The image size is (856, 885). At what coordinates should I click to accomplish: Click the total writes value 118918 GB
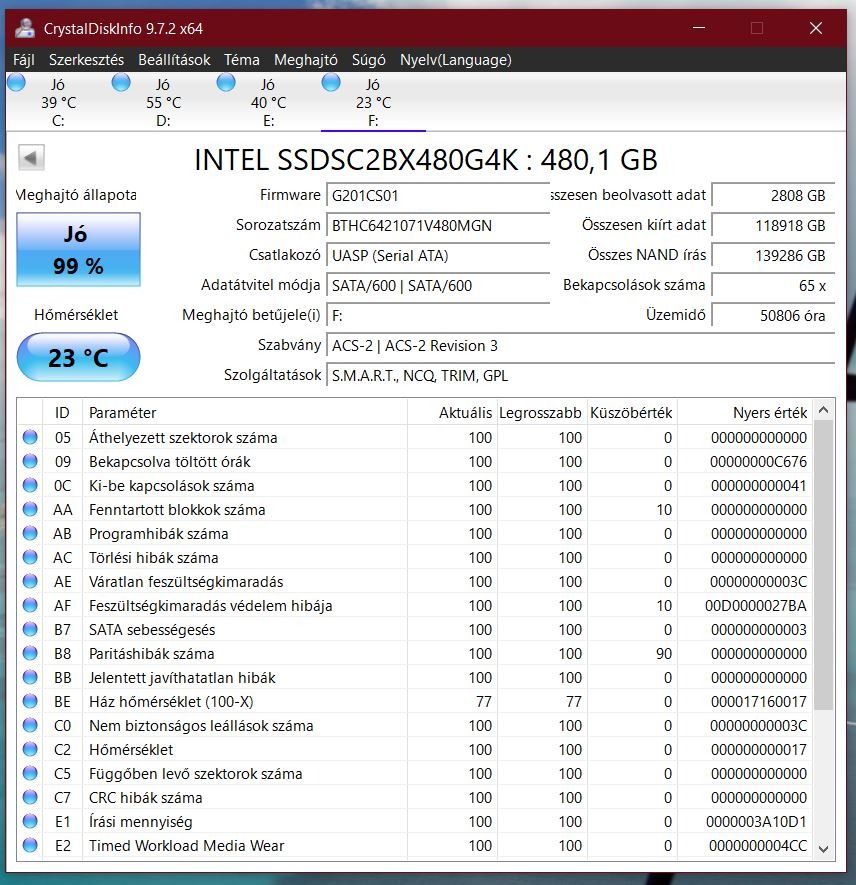click(x=773, y=225)
